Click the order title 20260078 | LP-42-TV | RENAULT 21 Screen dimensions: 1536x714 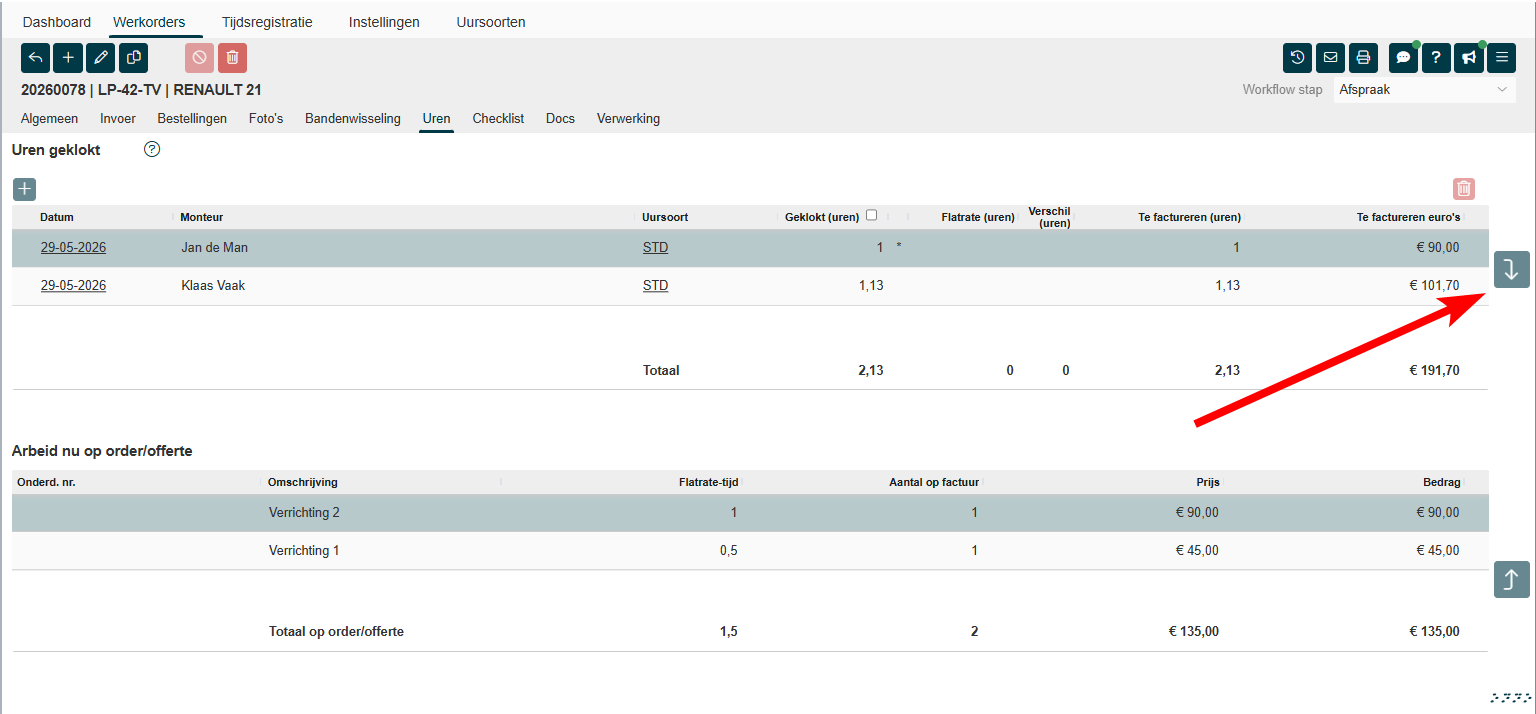(x=141, y=90)
